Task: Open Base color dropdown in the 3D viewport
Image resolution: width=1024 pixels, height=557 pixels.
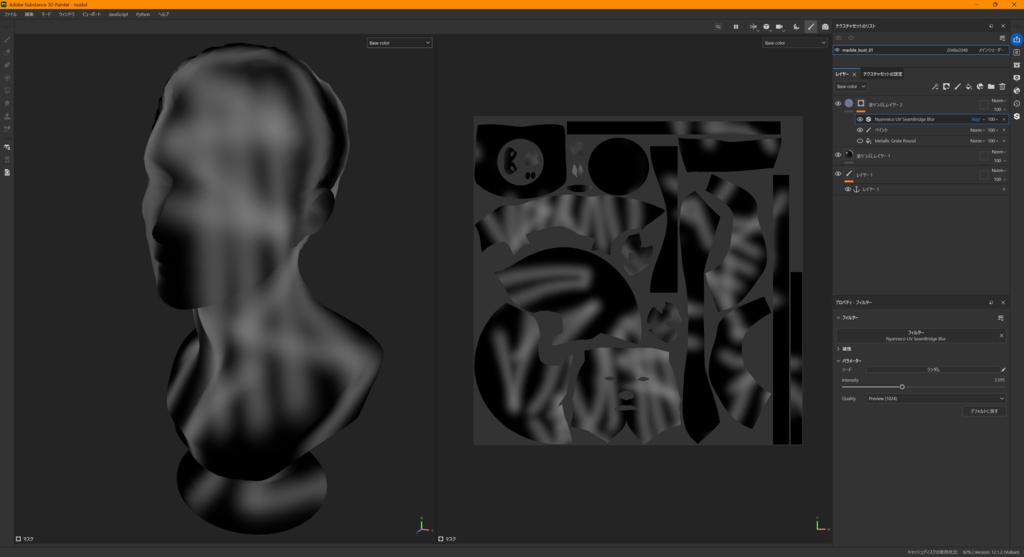Action: click(399, 42)
